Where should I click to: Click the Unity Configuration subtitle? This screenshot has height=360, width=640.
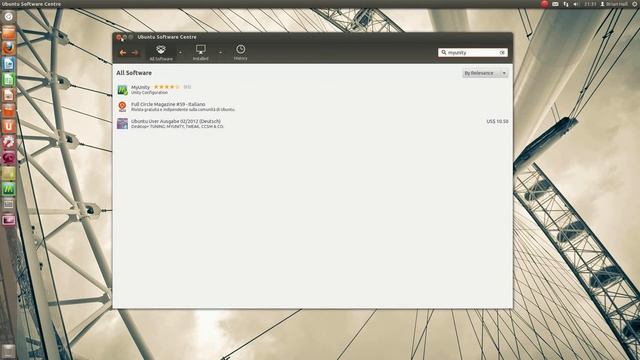click(x=149, y=93)
